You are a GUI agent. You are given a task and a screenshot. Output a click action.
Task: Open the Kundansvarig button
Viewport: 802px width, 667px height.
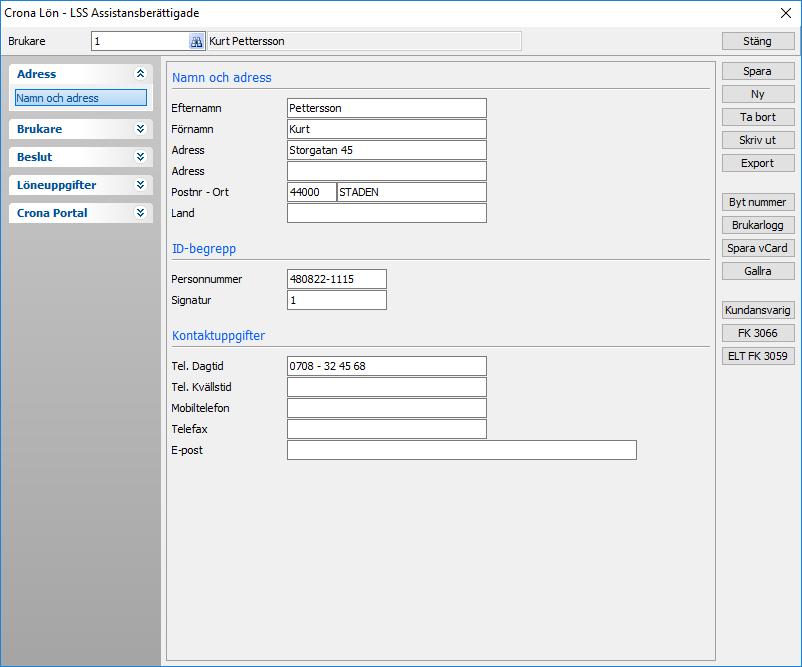coord(758,310)
